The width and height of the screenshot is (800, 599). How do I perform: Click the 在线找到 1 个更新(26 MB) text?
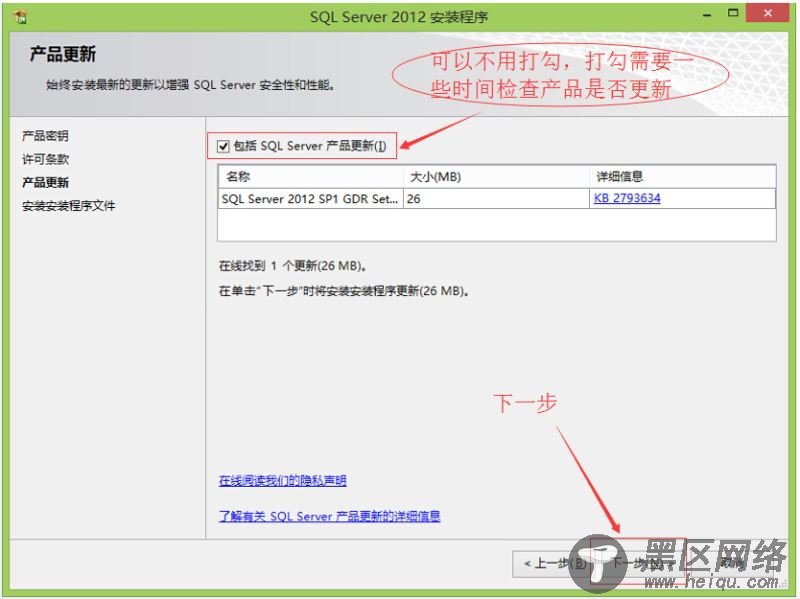point(293,266)
